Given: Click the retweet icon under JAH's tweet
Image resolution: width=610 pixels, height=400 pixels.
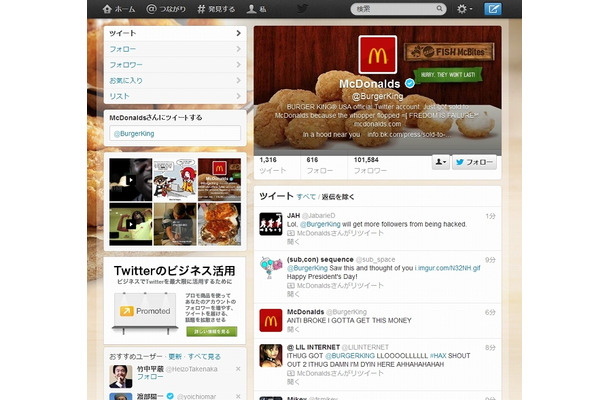Looking at the screenshot, I should (291, 233).
